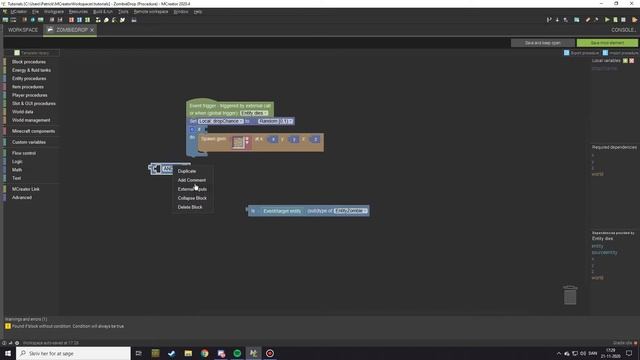The height and width of the screenshot is (360, 640).
Task: Open the Entity dies trigger dropdown
Action: click(254, 113)
